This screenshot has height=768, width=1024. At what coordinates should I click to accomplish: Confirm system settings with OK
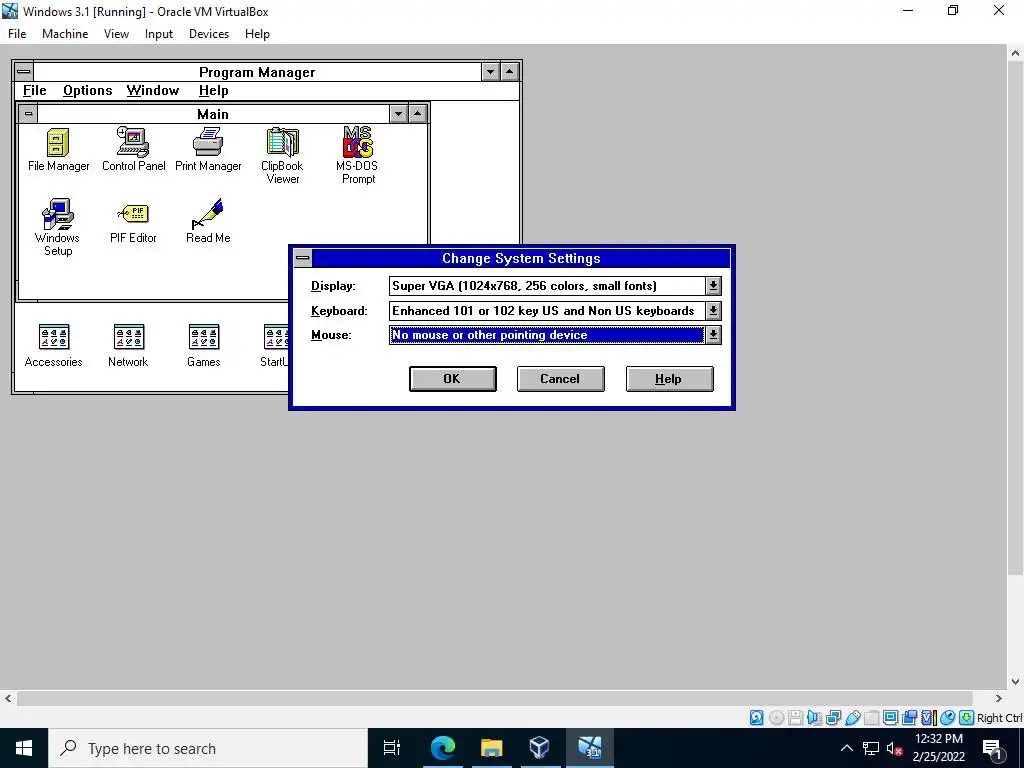453,379
